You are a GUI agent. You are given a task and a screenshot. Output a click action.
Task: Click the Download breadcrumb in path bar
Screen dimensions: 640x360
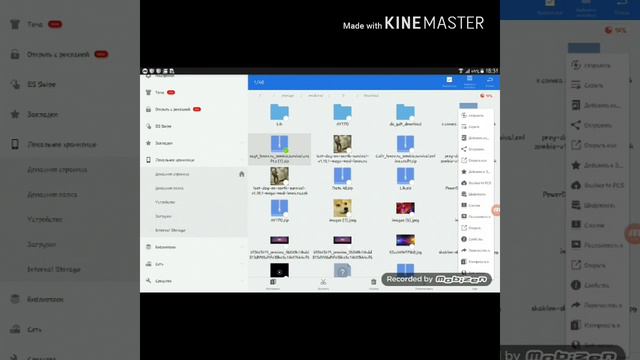click(371, 96)
